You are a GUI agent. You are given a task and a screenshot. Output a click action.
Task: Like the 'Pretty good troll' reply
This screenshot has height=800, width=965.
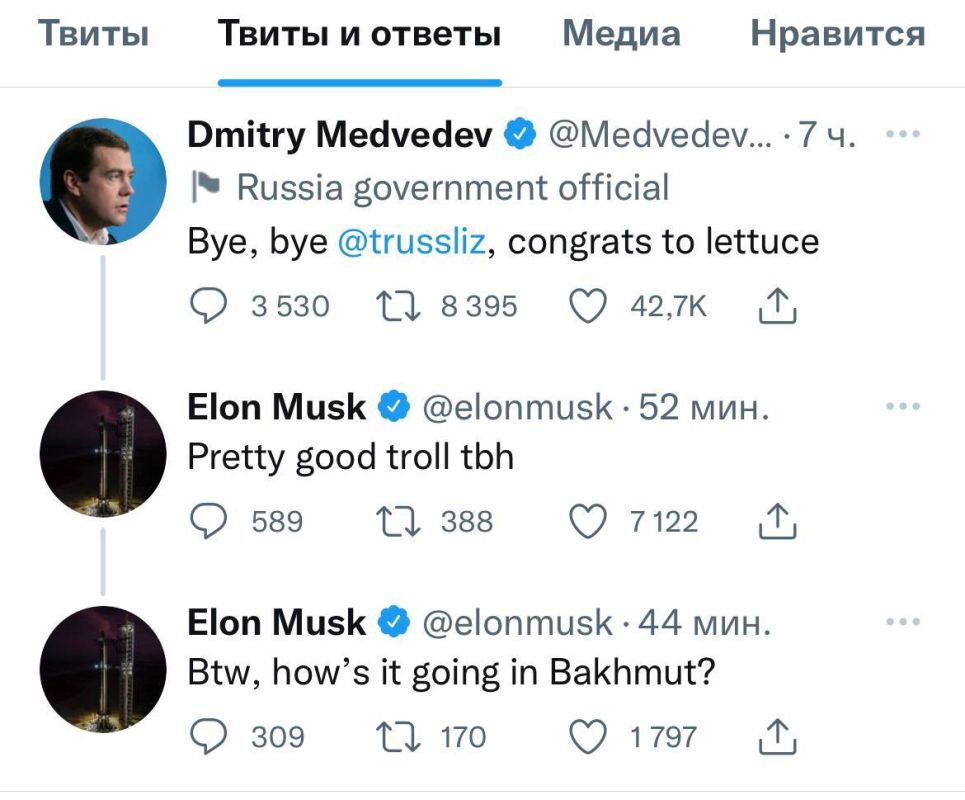click(x=586, y=521)
